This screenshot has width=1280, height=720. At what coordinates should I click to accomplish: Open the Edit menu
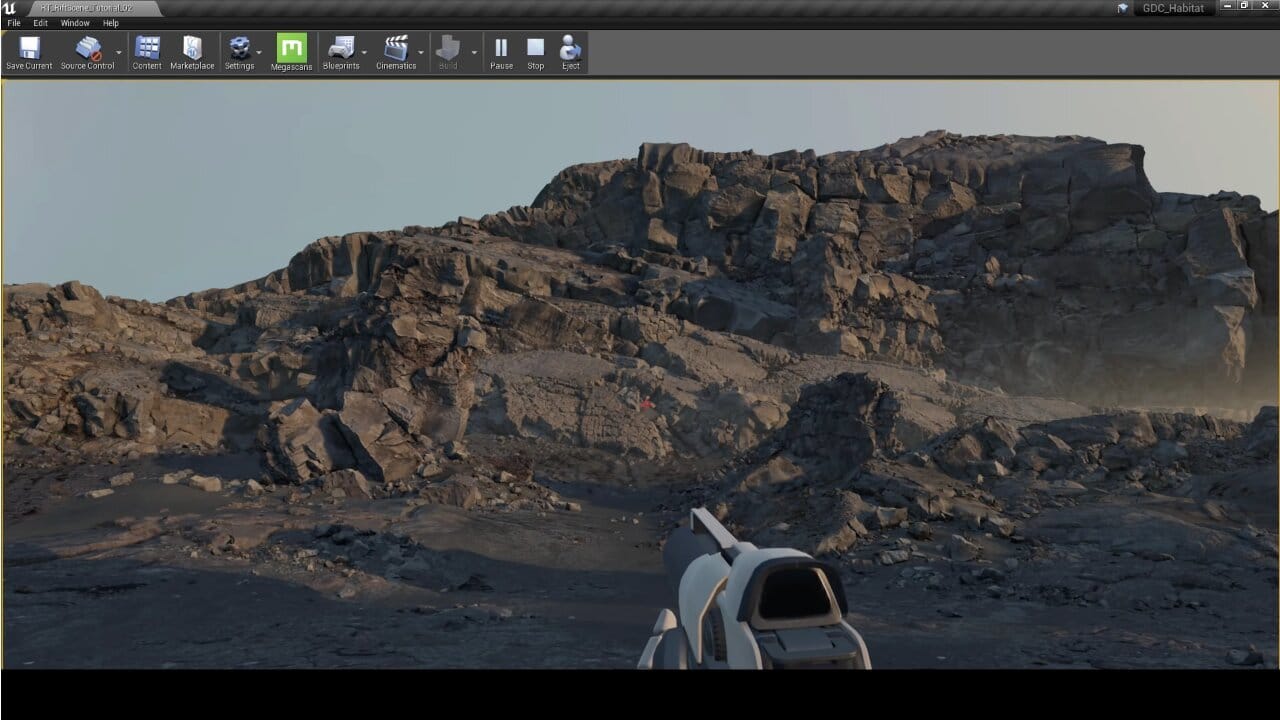click(x=39, y=22)
